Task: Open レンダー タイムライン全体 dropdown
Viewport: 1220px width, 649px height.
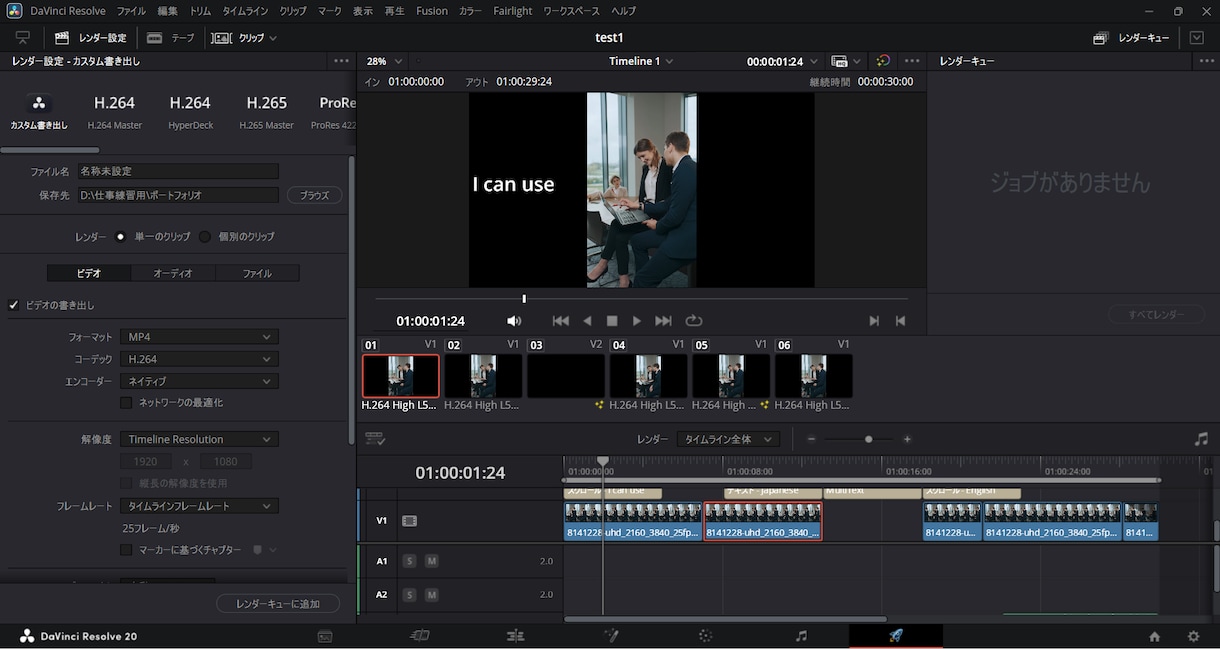Action: coord(728,439)
